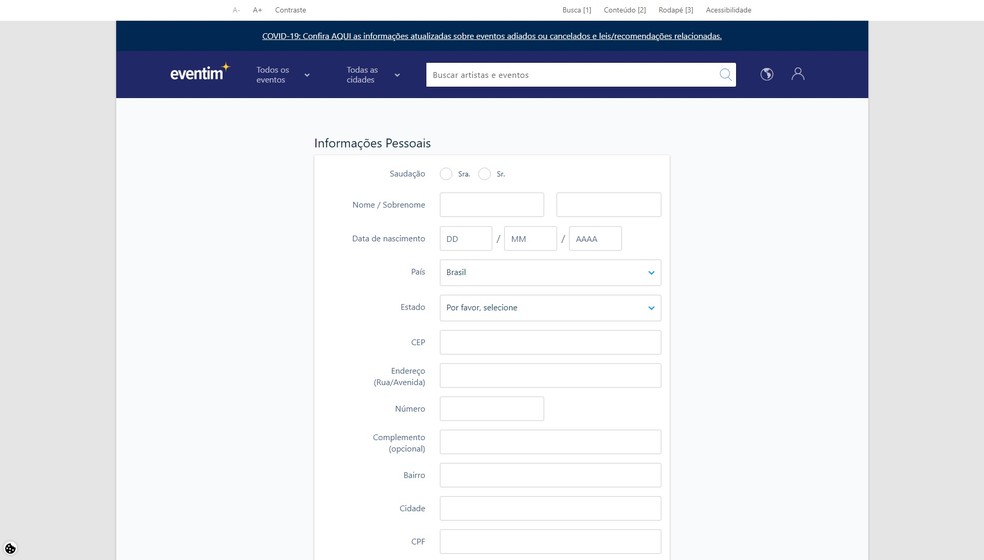Click the eventim logo
This screenshot has height=560, width=984.
point(199,73)
